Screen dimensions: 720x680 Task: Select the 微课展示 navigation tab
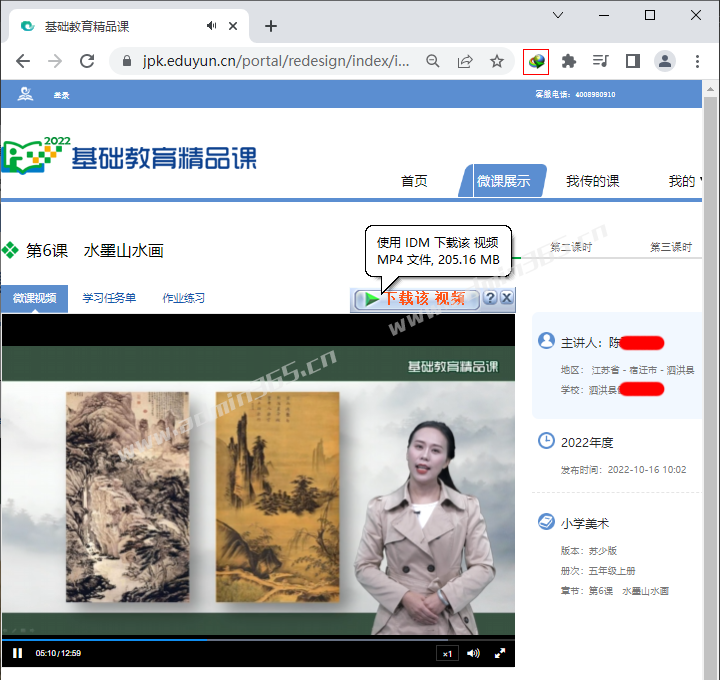pos(503,181)
